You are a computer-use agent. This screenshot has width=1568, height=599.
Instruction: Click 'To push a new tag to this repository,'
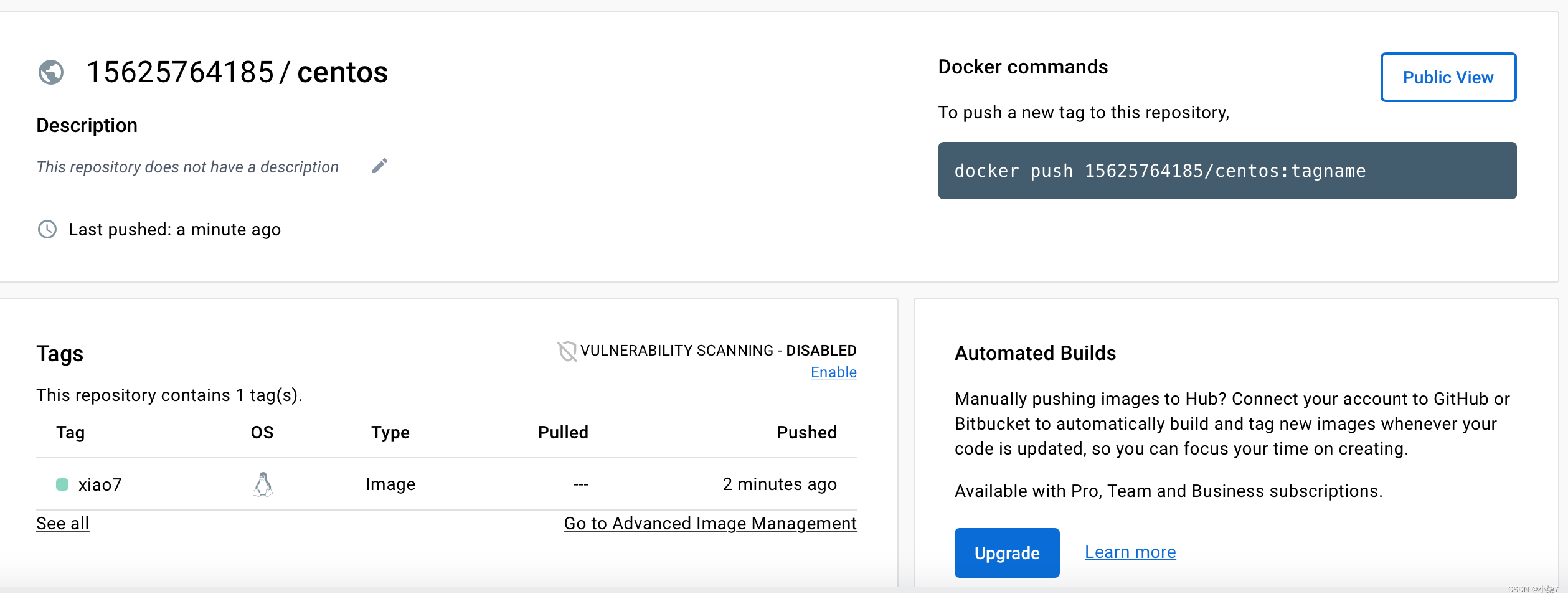tap(1084, 113)
